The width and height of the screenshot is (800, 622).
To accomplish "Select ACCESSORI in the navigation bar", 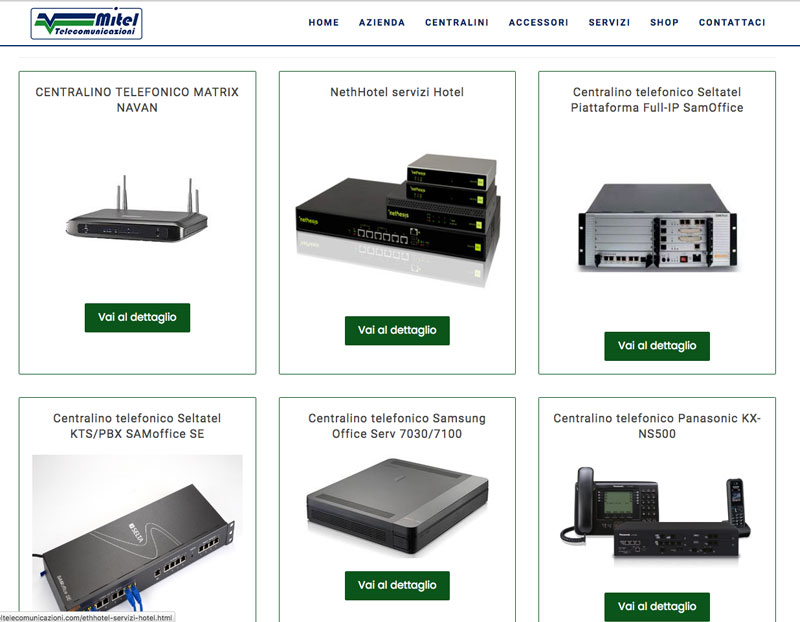I will [x=538, y=22].
